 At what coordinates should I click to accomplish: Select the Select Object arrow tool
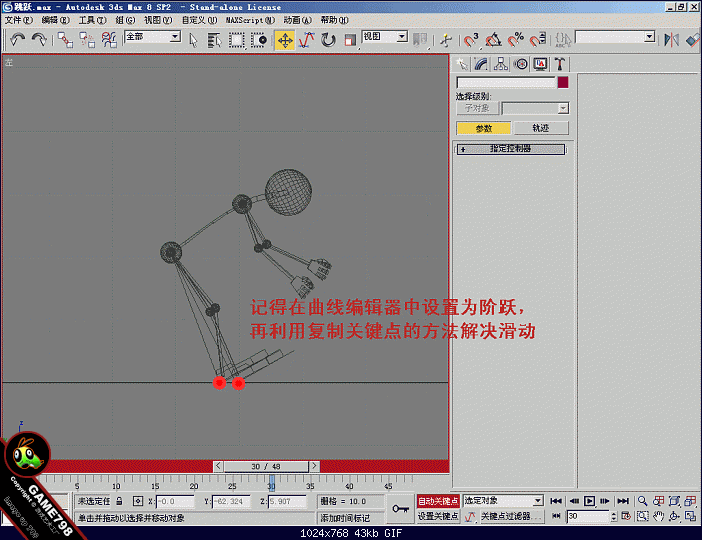[x=193, y=40]
